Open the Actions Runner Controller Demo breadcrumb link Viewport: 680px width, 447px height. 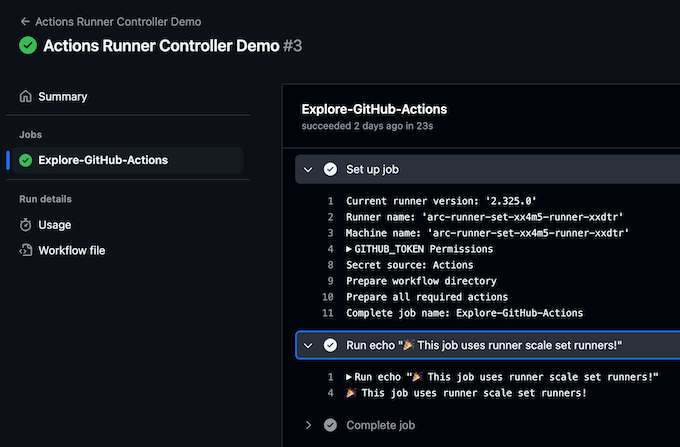(118, 22)
